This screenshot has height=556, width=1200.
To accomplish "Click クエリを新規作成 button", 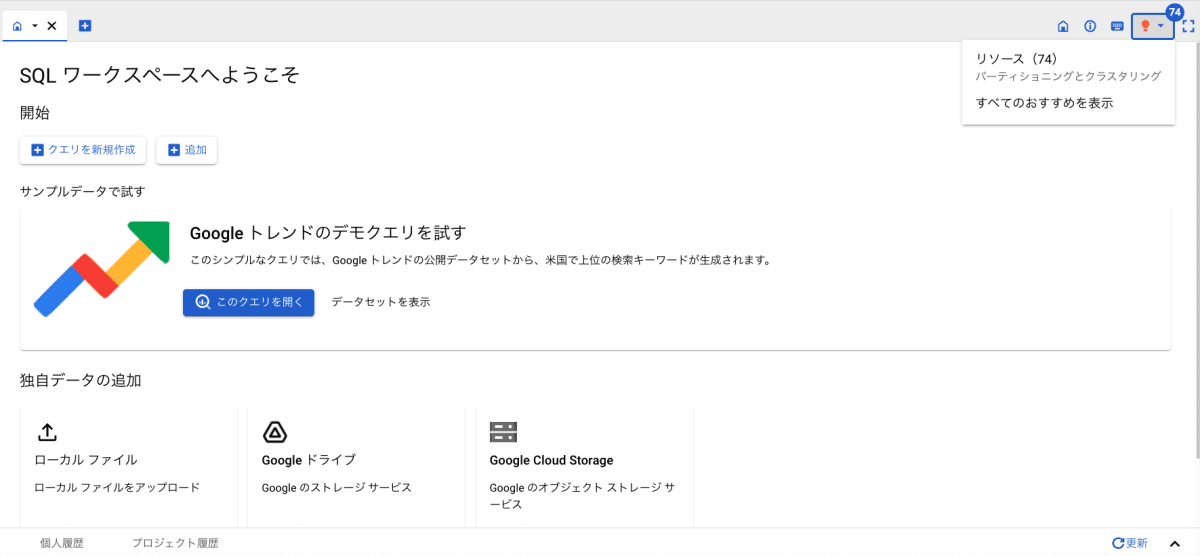I will pyautogui.click(x=83, y=150).
